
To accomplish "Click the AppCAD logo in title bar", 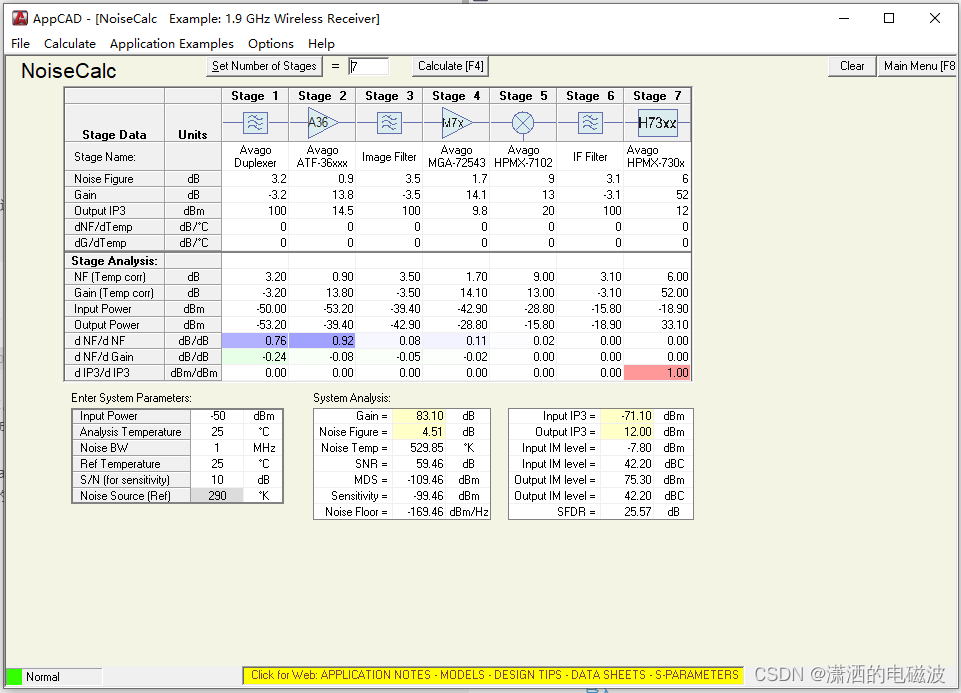I will pyautogui.click(x=19, y=18).
